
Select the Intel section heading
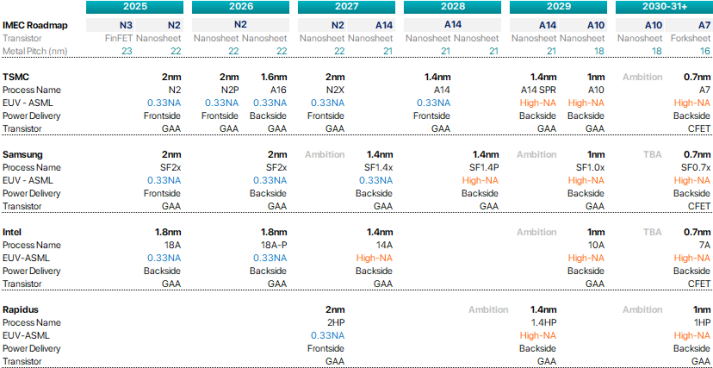[12, 232]
